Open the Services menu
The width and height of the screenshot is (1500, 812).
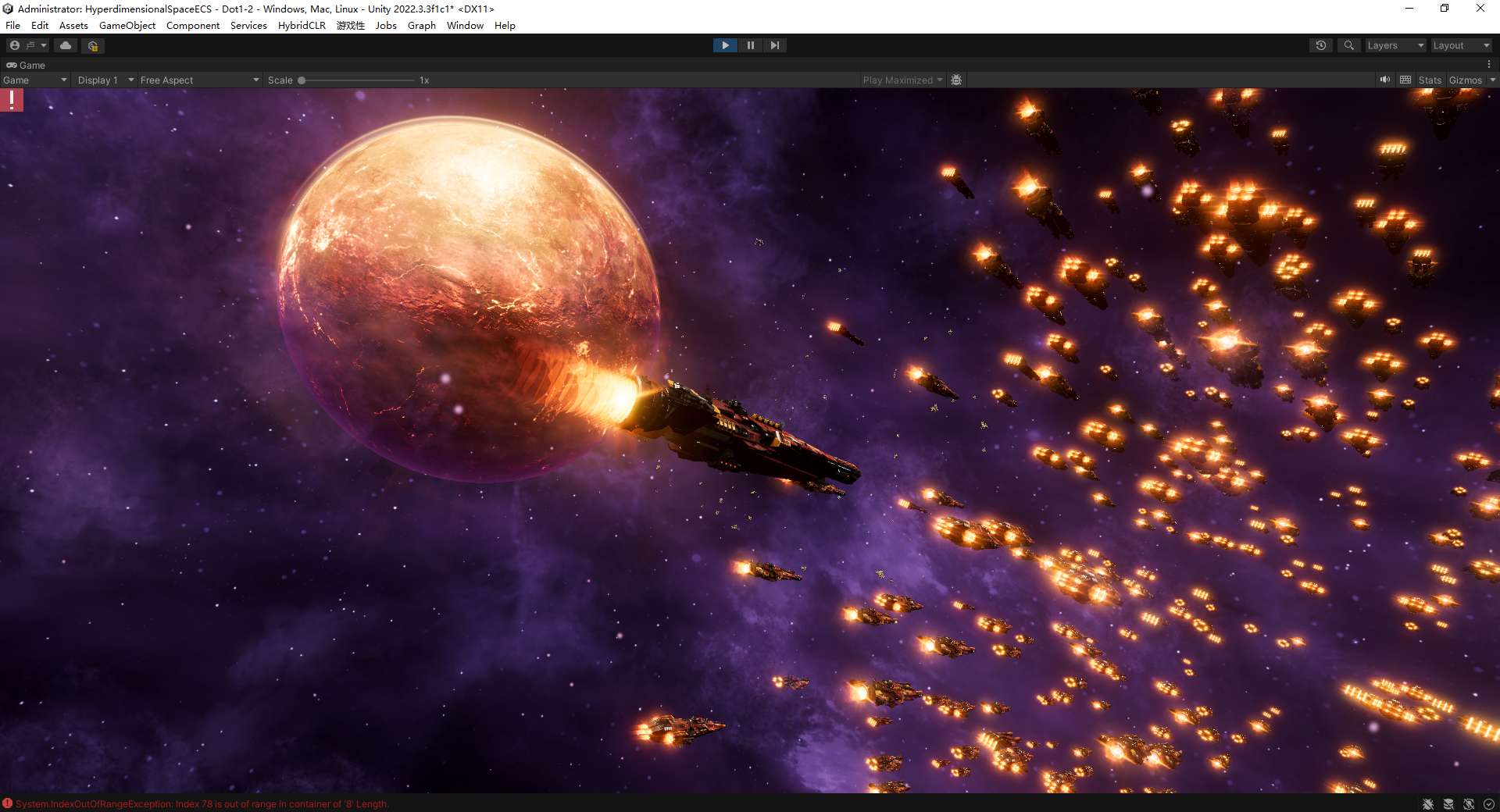tap(248, 26)
